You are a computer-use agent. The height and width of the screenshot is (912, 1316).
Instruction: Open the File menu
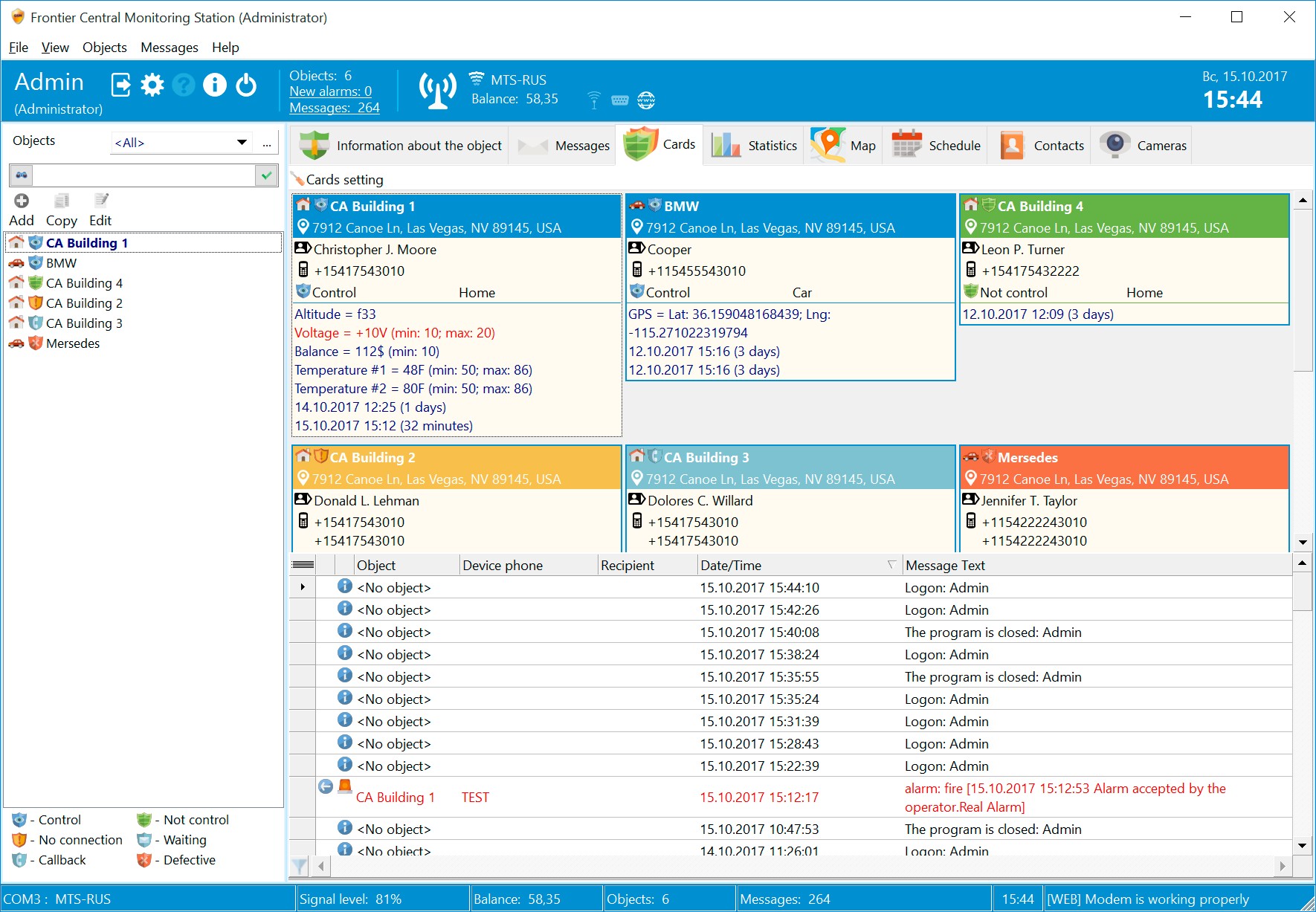click(19, 48)
